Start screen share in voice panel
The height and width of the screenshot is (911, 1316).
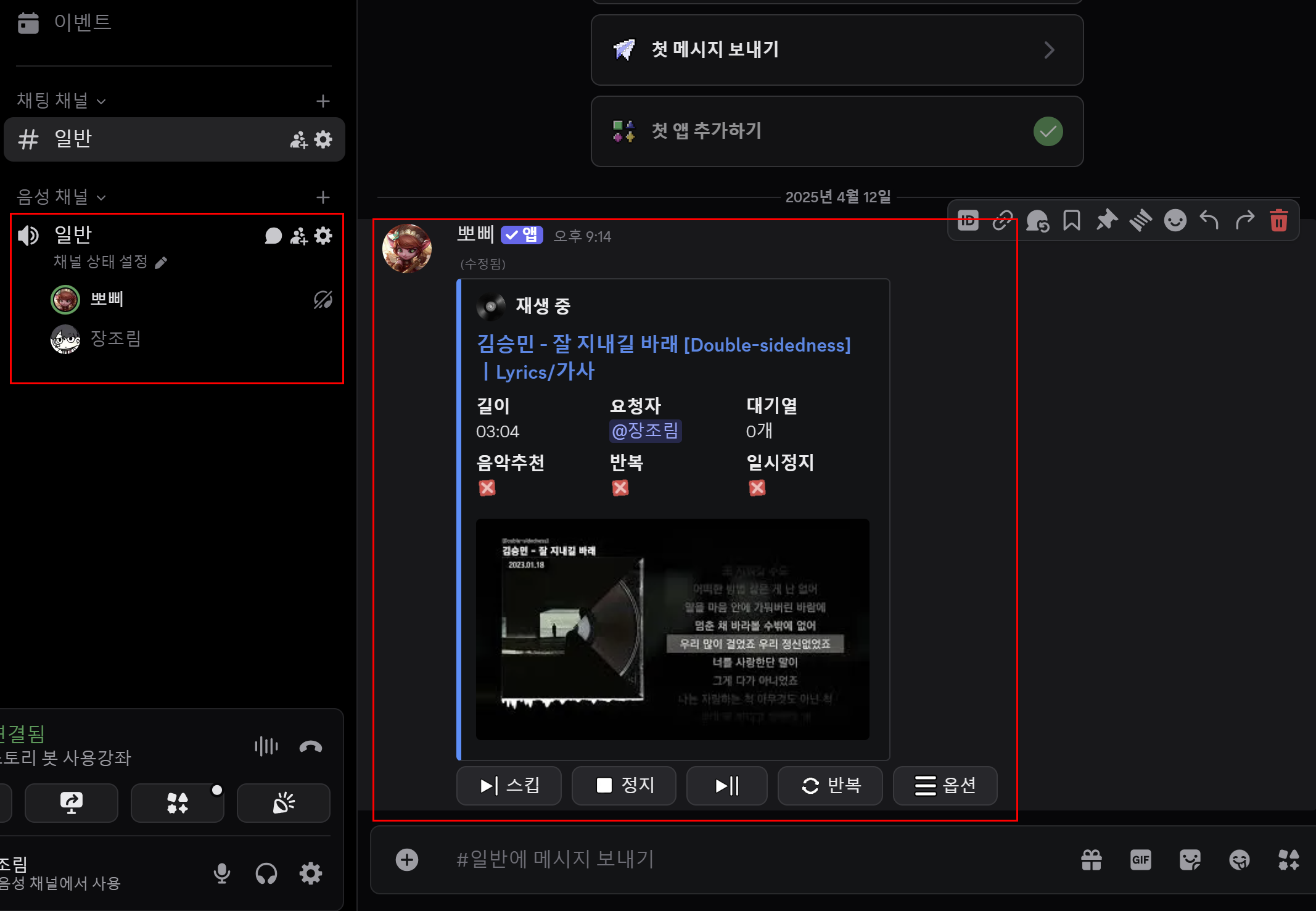[x=71, y=802]
